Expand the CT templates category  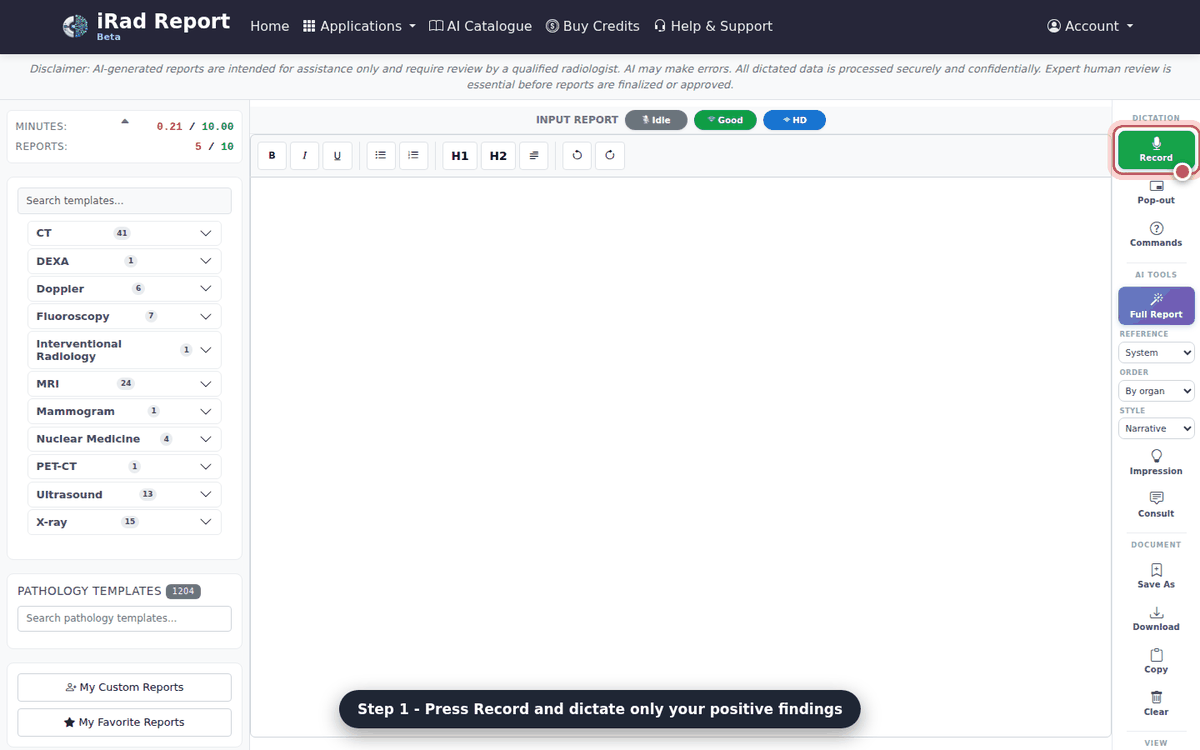(124, 233)
